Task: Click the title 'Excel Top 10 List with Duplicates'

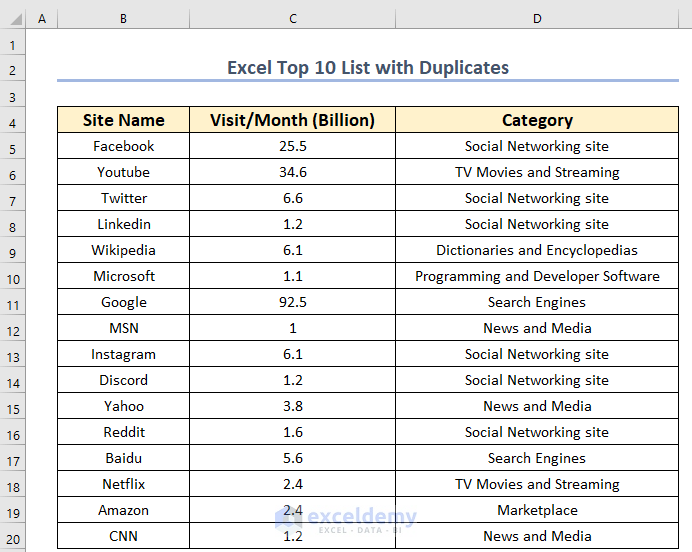Action: click(368, 68)
